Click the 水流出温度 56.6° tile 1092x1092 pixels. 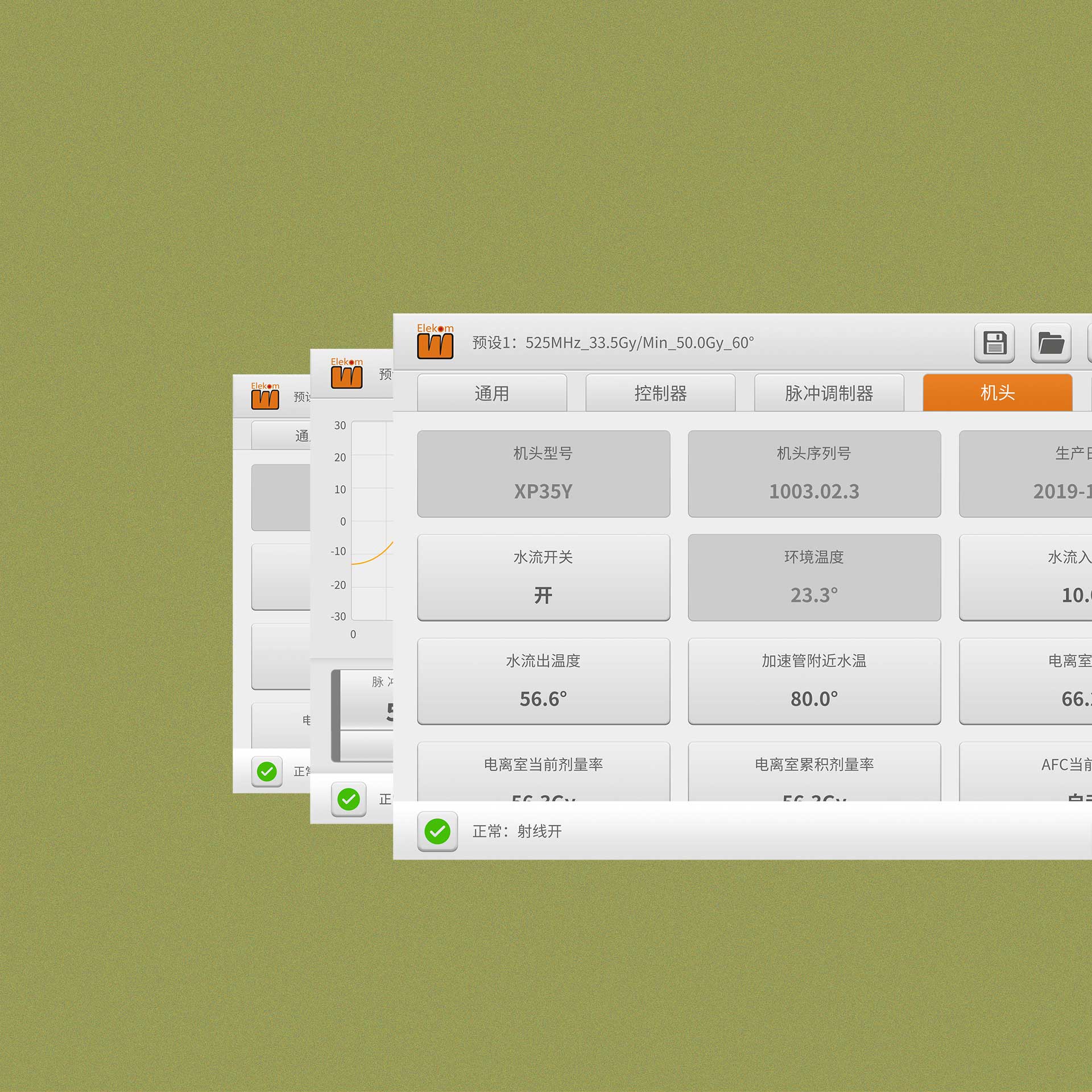coord(543,681)
